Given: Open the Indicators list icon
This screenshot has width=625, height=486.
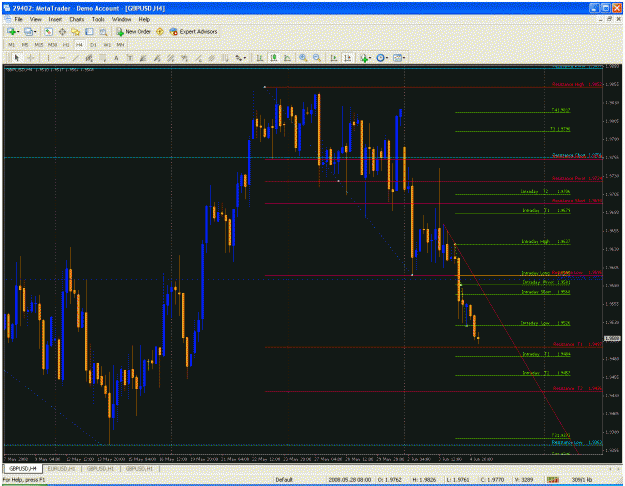Looking at the screenshot, I should pyautogui.click(x=363, y=58).
